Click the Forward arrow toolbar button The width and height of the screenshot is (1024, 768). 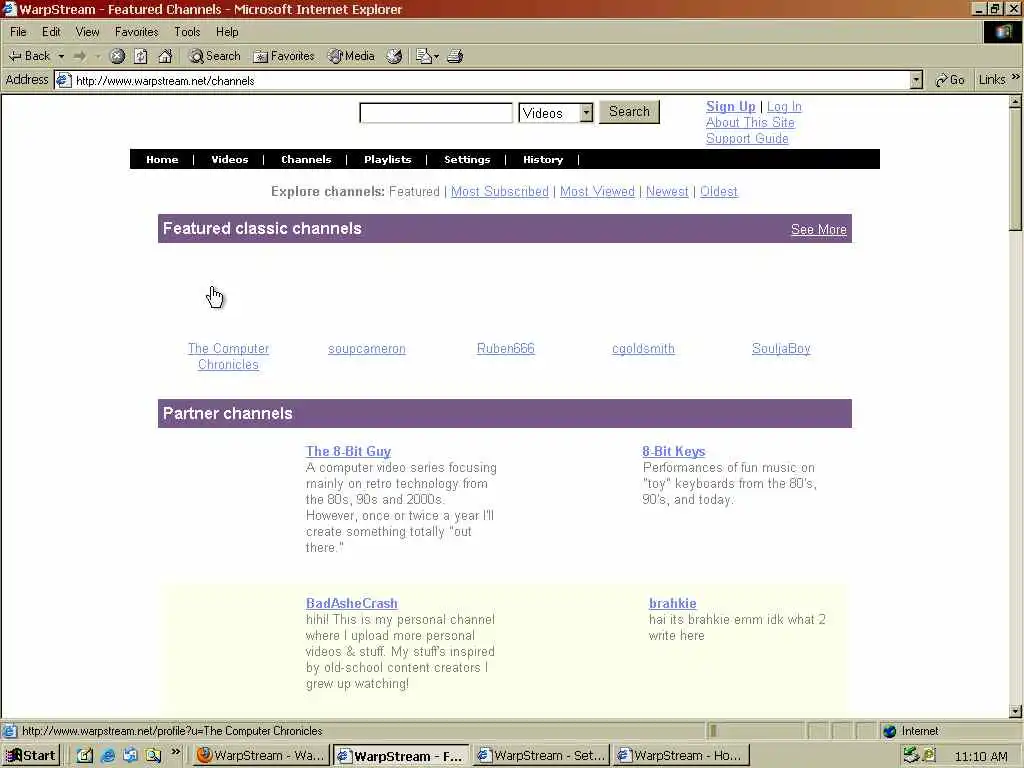pos(80,56)
